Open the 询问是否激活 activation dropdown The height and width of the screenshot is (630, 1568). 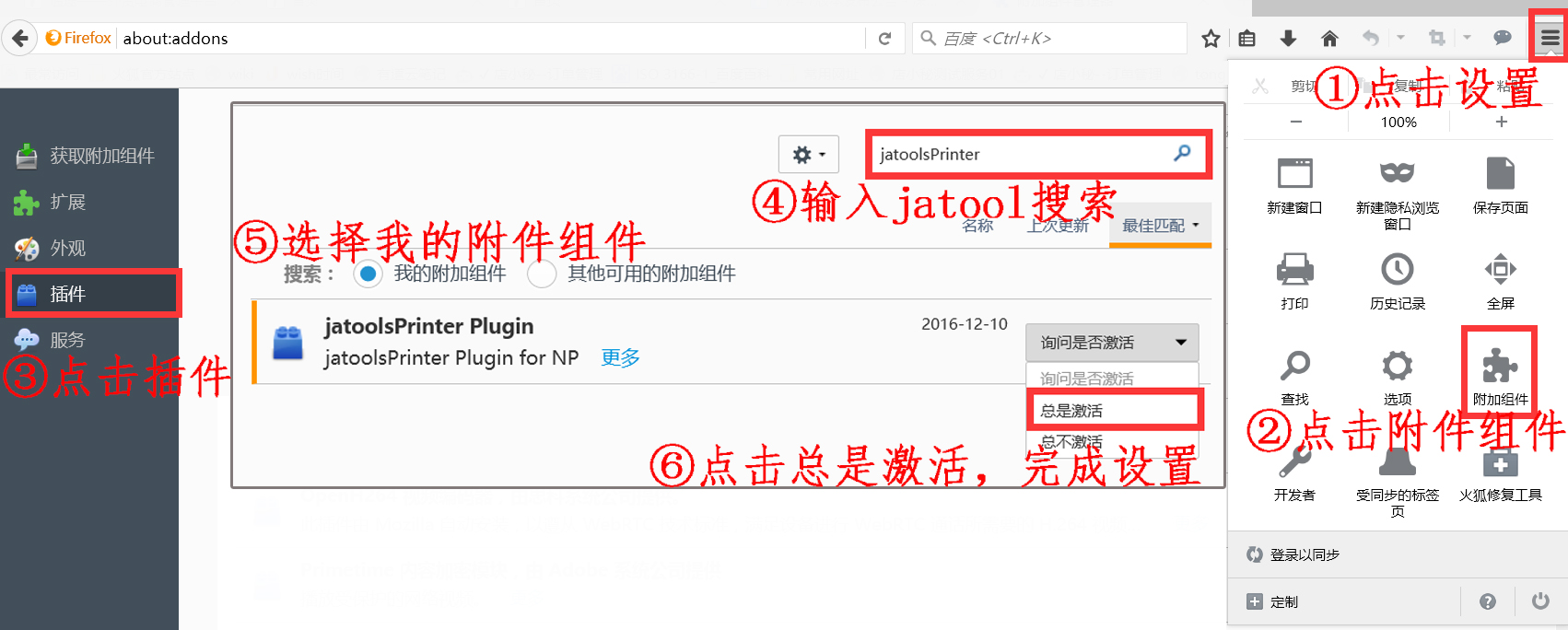pyautogui.click(x=1112, y=343)
